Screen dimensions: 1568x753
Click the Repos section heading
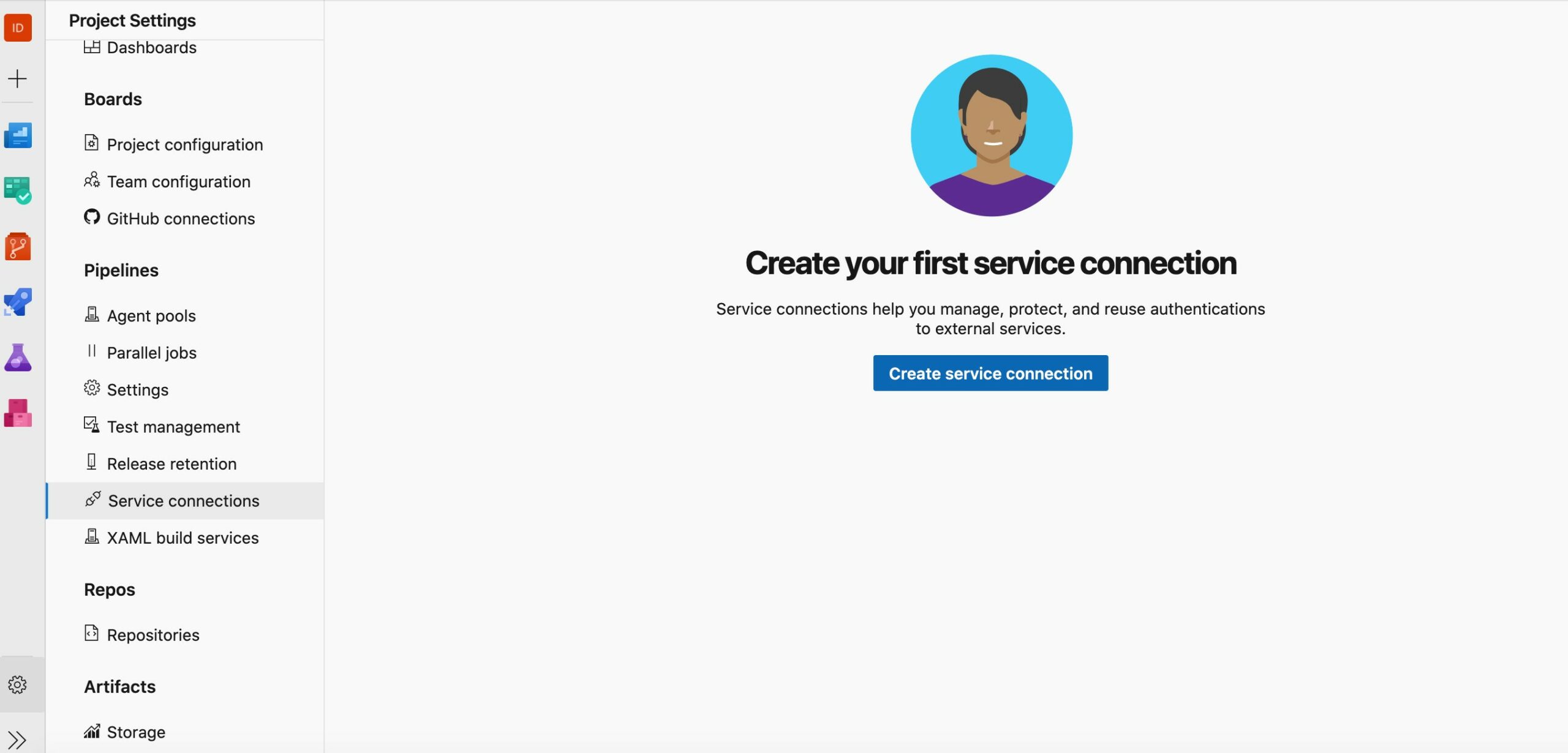tap(110, 589)
